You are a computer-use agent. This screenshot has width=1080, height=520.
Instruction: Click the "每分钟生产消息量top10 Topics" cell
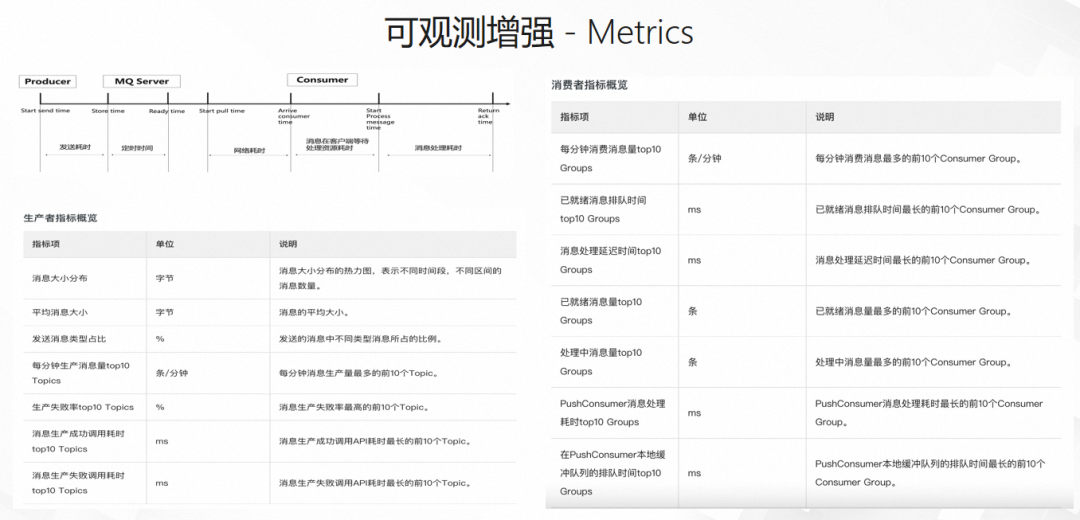[81, 373]
